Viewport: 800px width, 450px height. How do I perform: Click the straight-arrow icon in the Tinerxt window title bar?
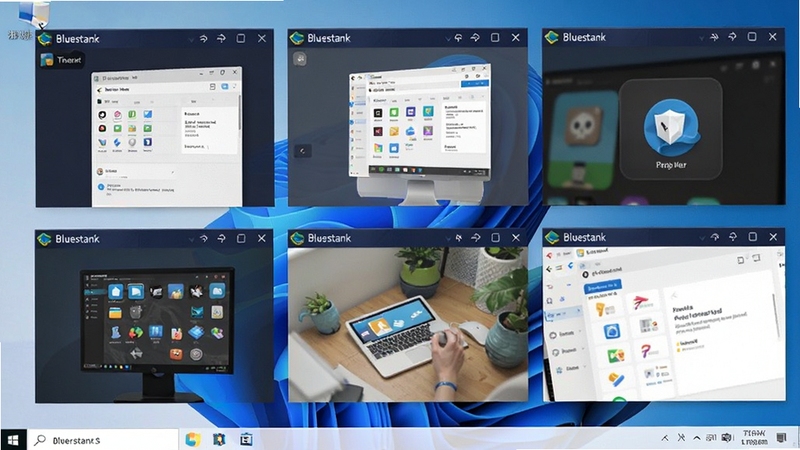tap(221, 39)
